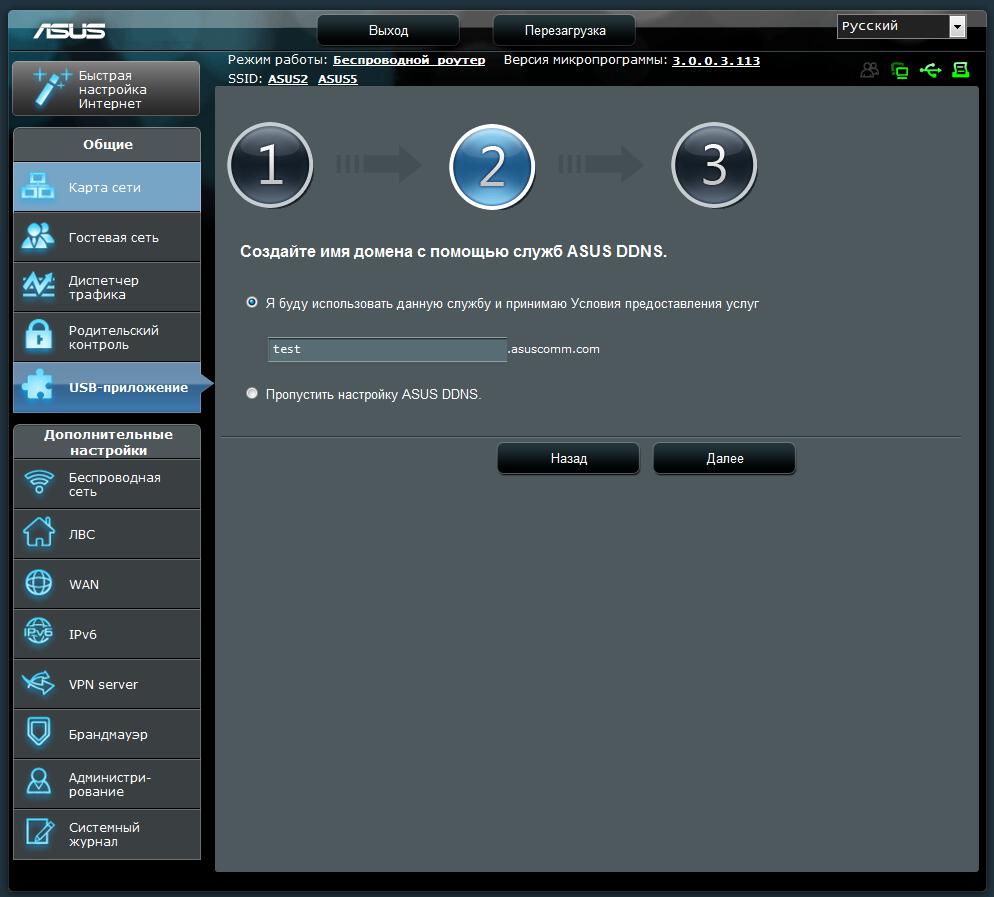Click the green printer status icon

point(960,70)
